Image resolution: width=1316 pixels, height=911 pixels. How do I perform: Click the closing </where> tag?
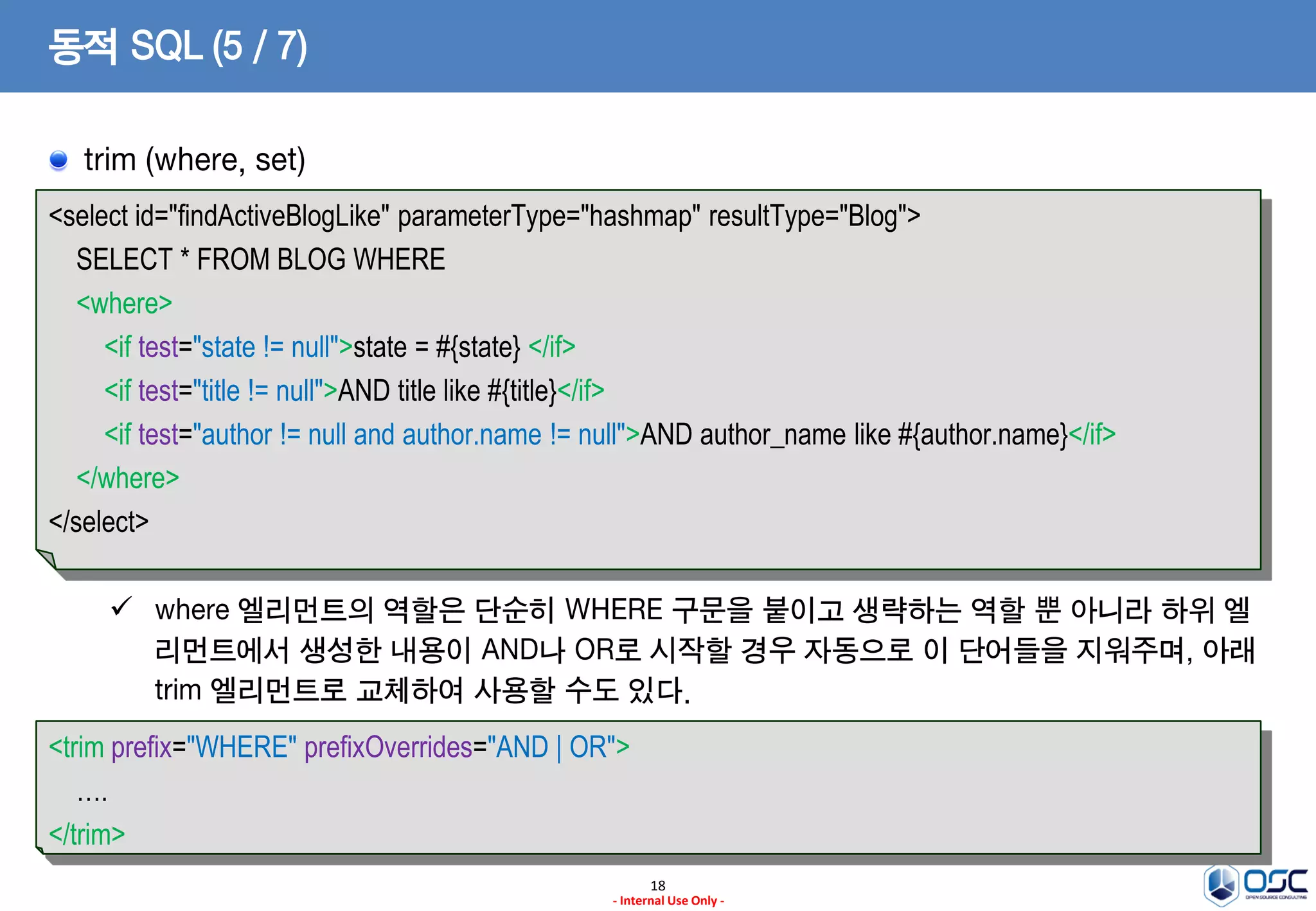(x=128, y=478)
